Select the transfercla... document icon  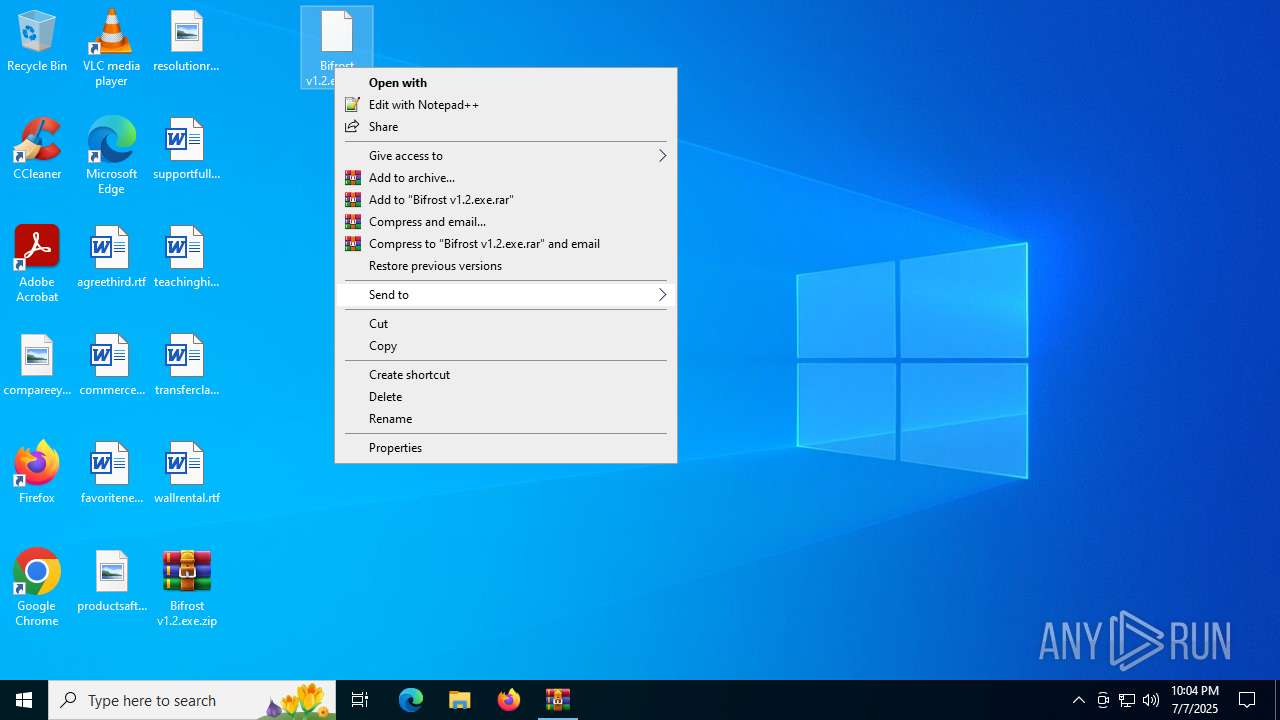186,365
